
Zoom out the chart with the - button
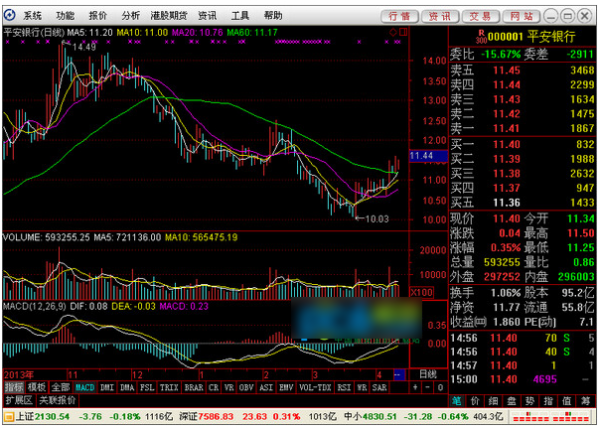[x=428, y=387]
